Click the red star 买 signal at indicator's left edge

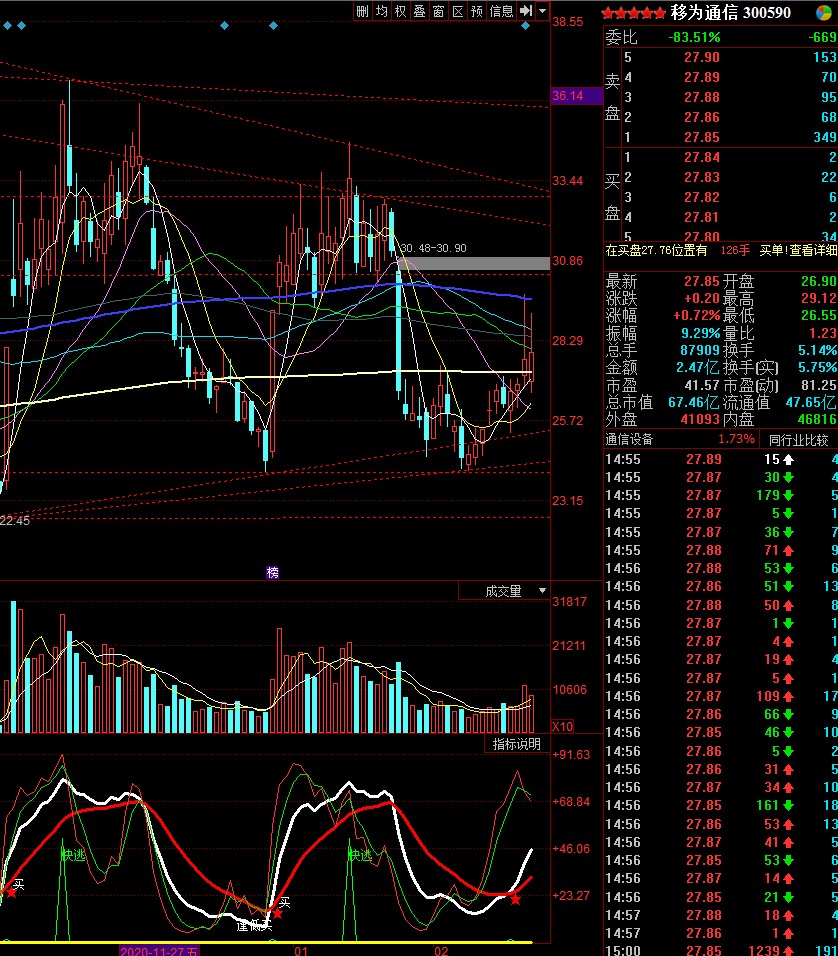[x=11, y=892]
